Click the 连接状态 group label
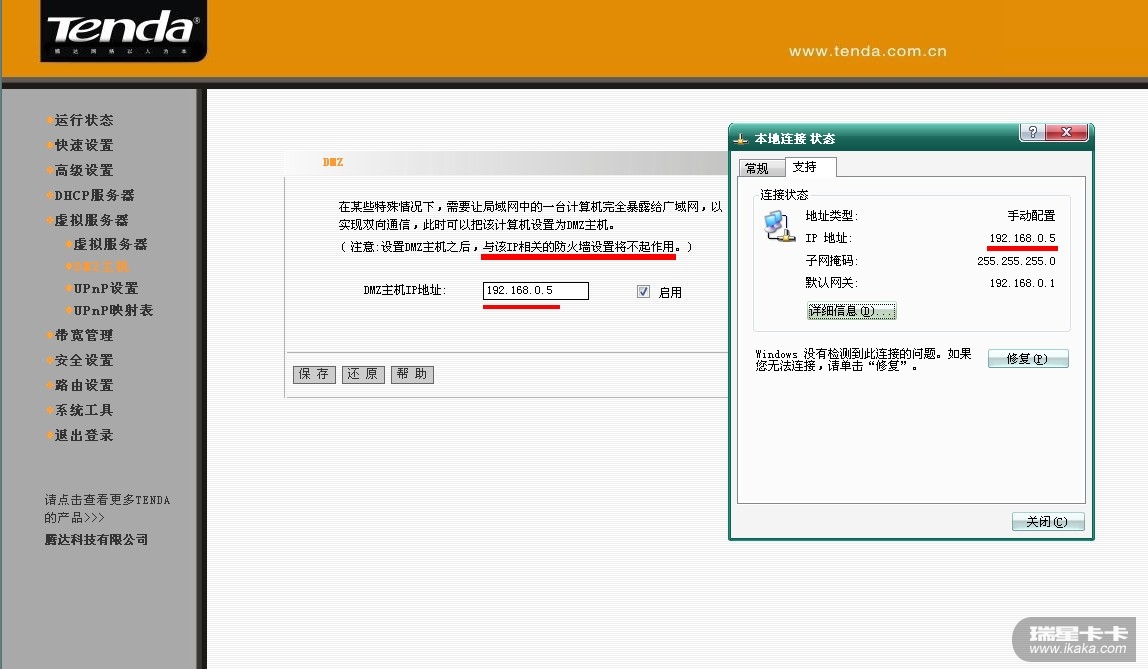 click(x=784, y=195)
